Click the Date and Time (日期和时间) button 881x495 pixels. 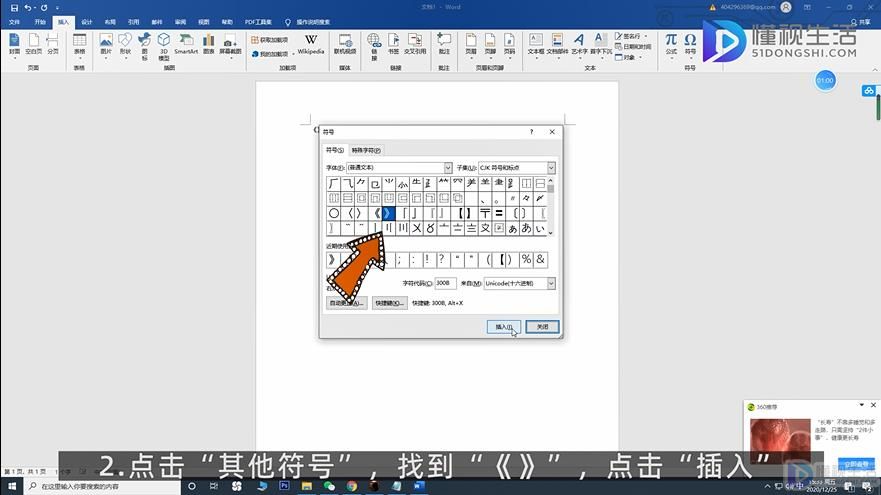[x=633, y=47]
